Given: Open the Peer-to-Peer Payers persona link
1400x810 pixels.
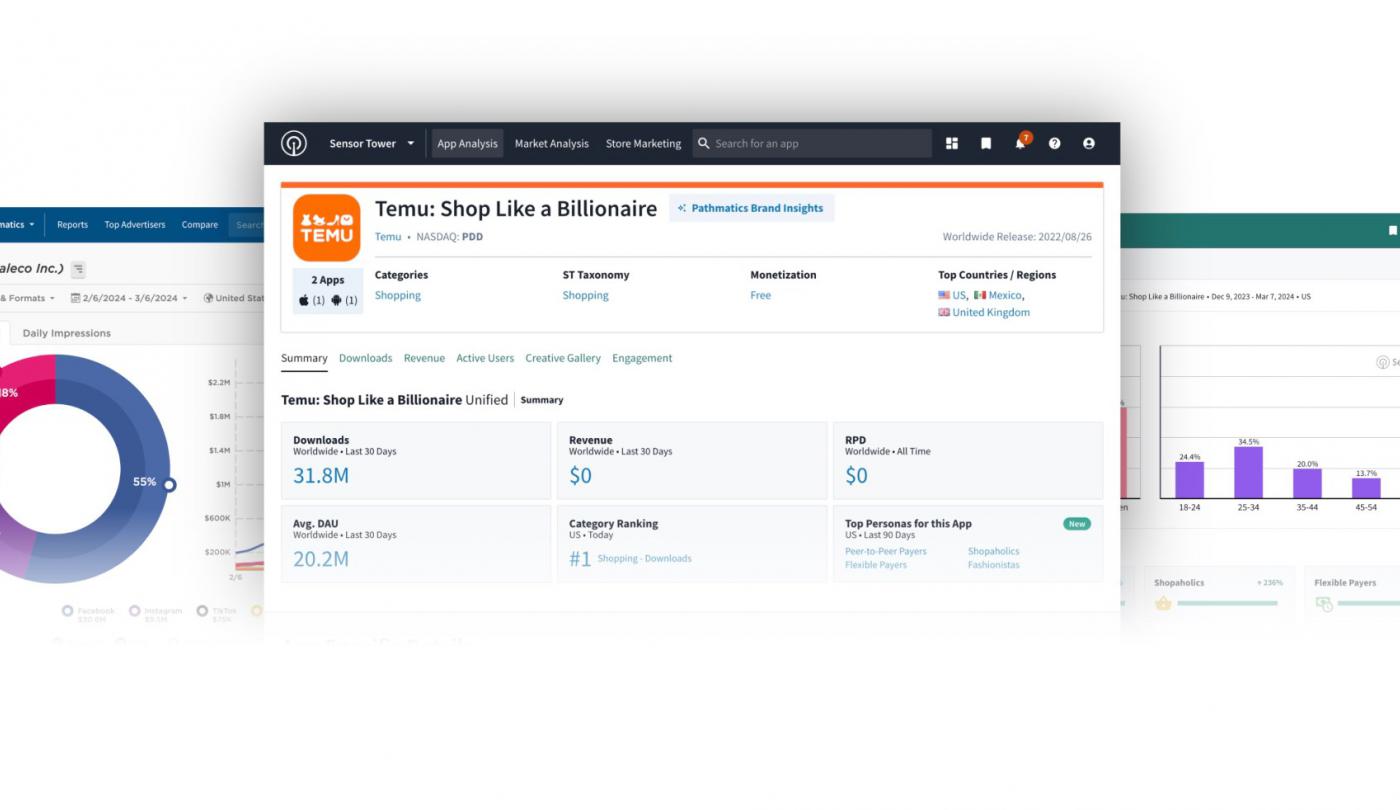Looking at the screenshot, I should [x=886, y=551].
